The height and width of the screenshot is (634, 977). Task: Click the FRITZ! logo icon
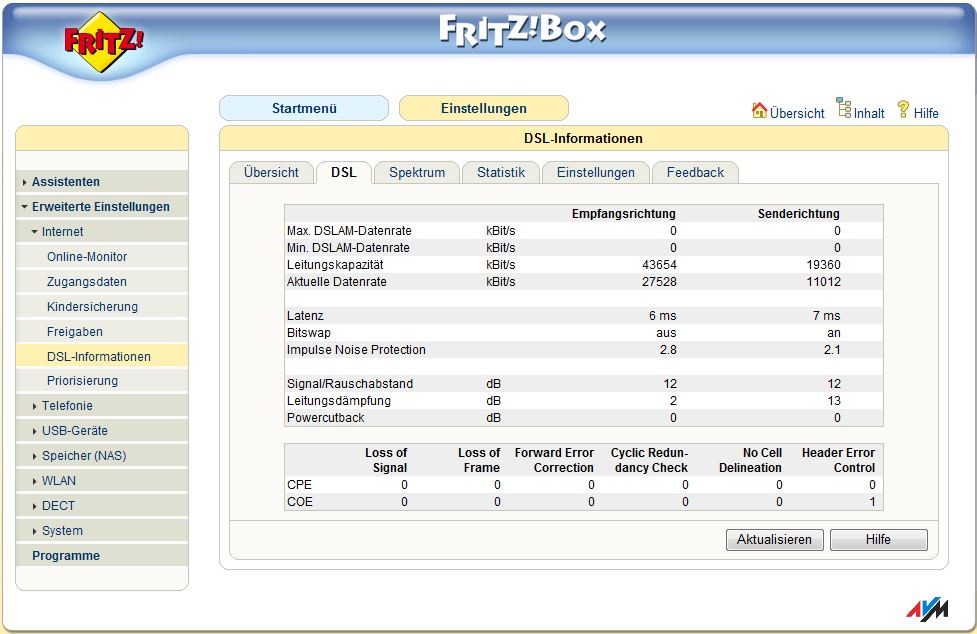(104, 42)
